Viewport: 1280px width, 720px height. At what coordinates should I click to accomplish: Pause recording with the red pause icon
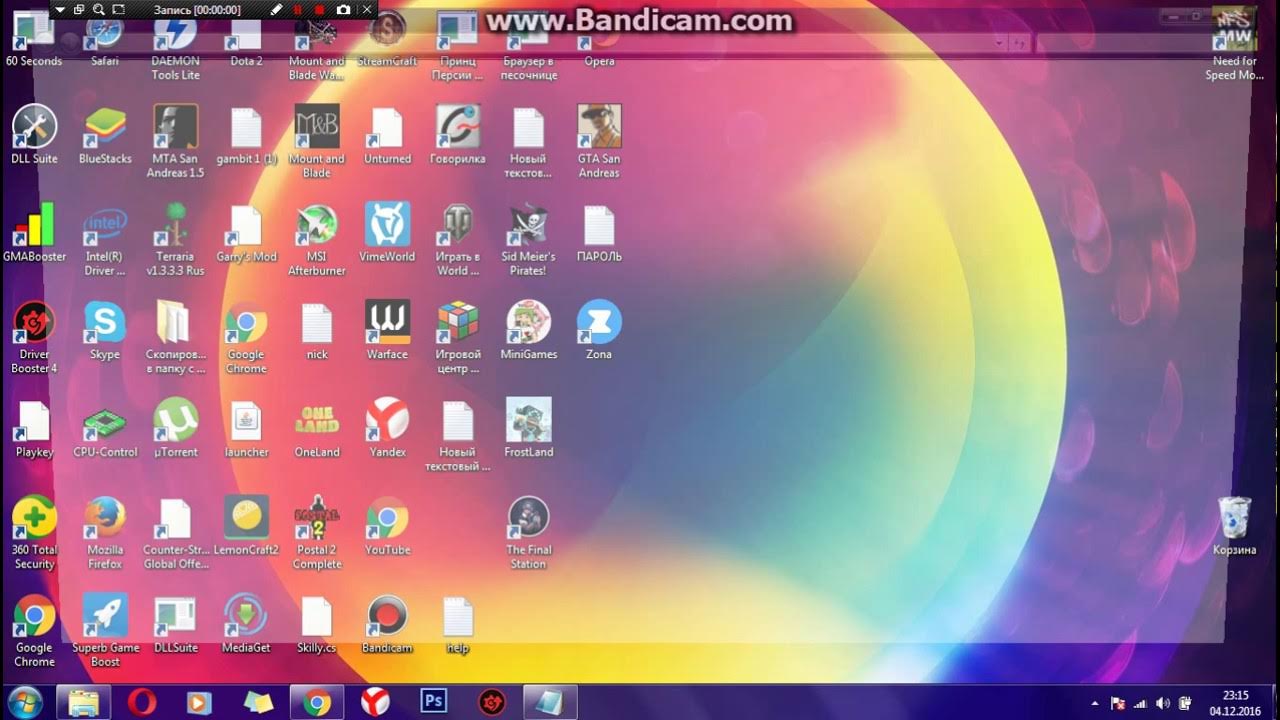(298, 10)
